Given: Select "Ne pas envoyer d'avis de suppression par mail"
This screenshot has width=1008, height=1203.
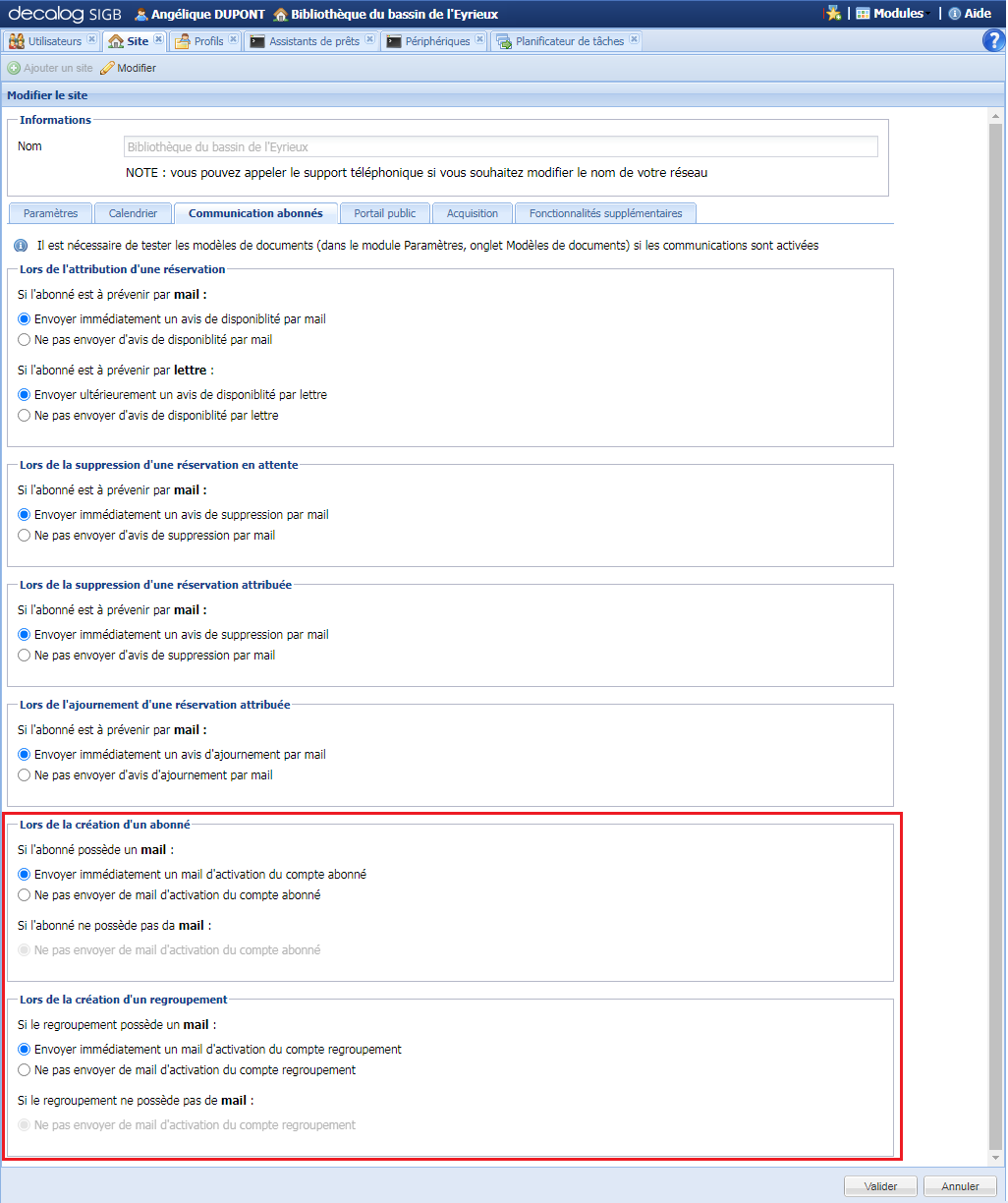Looking at the screenshot, I should tap(23, 535).
